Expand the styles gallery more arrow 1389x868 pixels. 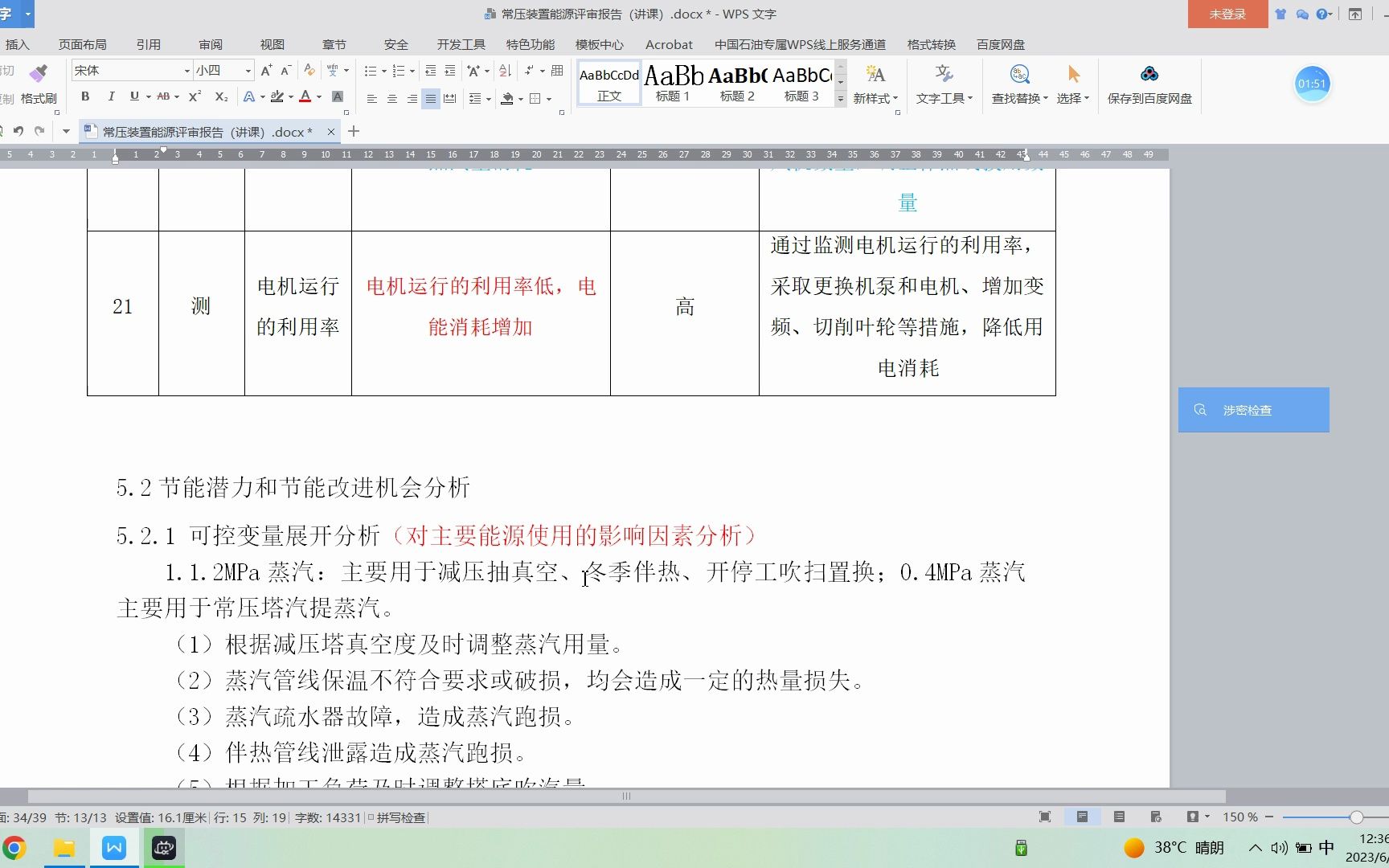841,99
